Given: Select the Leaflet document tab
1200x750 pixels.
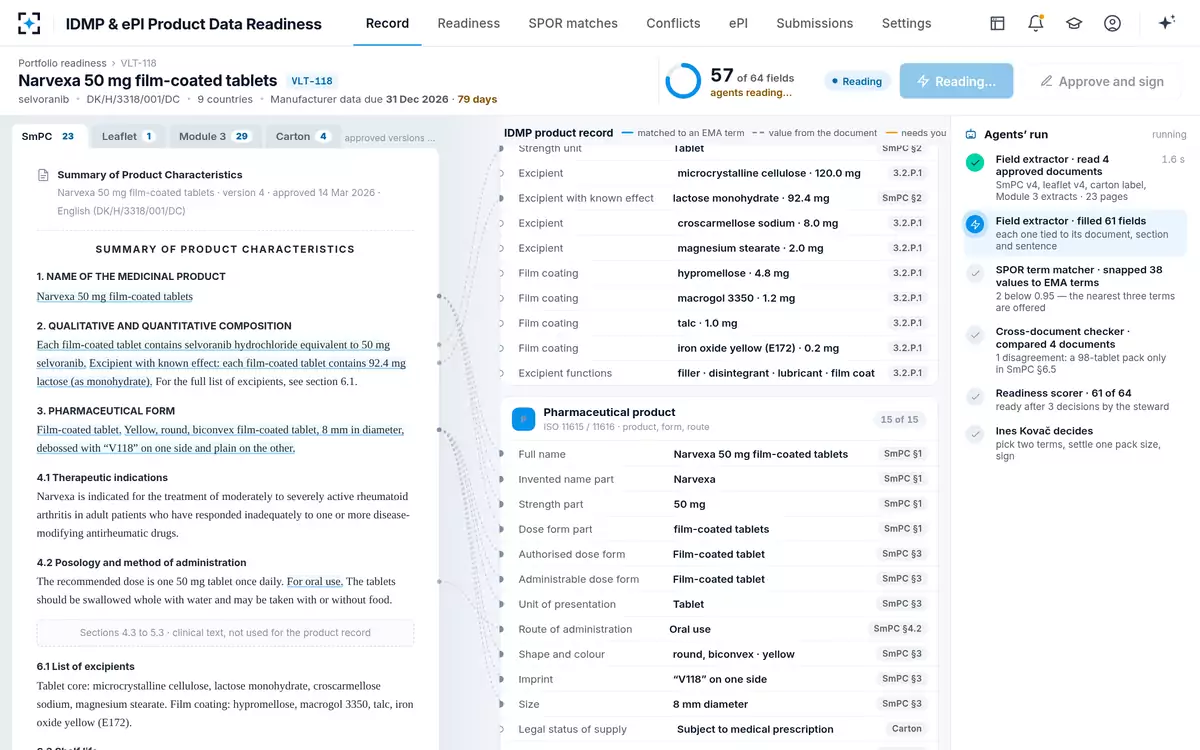Looking at the screenshot, I should [x=128, y=136].
